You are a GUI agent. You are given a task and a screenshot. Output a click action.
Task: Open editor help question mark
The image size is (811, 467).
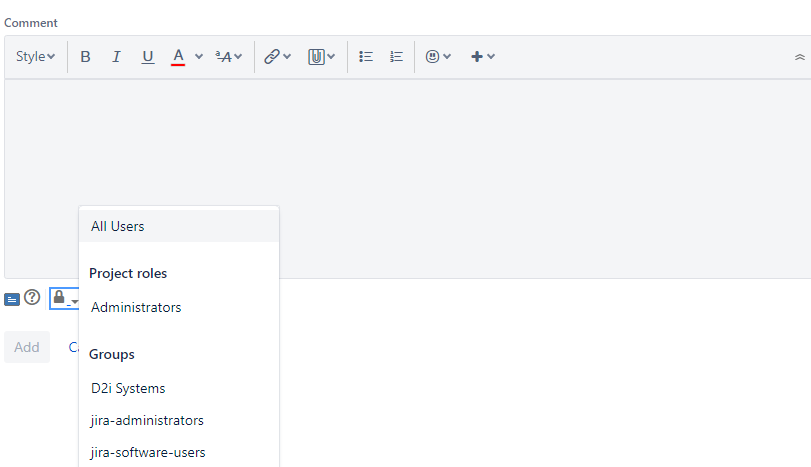pyautogui.click(x=32, y=297)
